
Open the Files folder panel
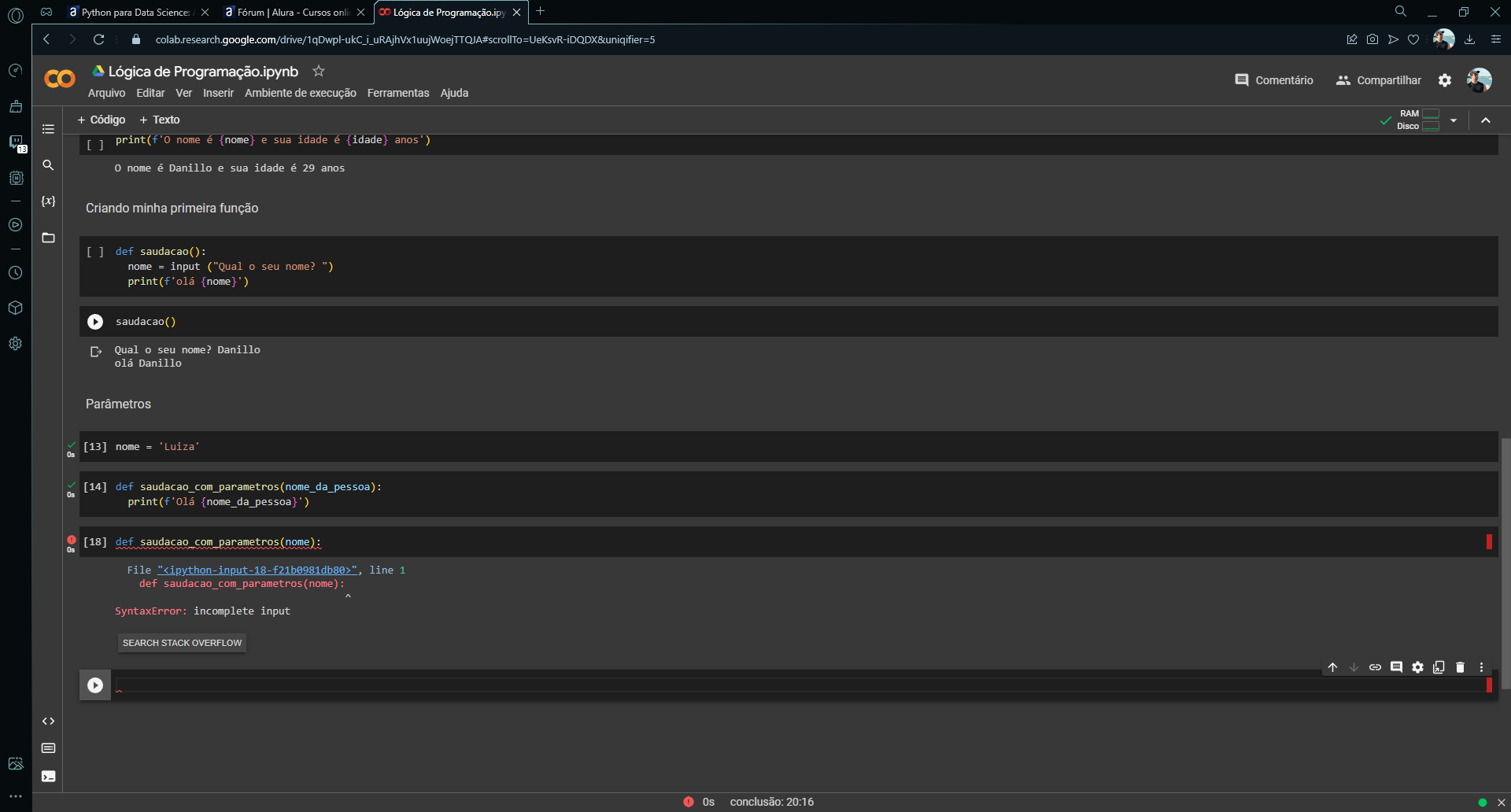(48, 238)
